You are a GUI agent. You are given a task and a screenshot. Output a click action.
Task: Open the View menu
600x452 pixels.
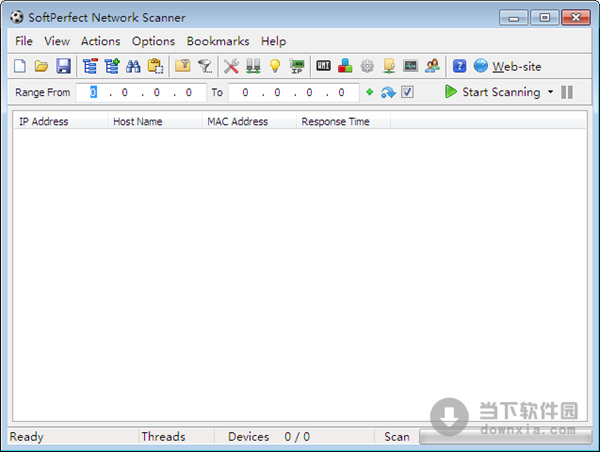[x=57, y=41]
